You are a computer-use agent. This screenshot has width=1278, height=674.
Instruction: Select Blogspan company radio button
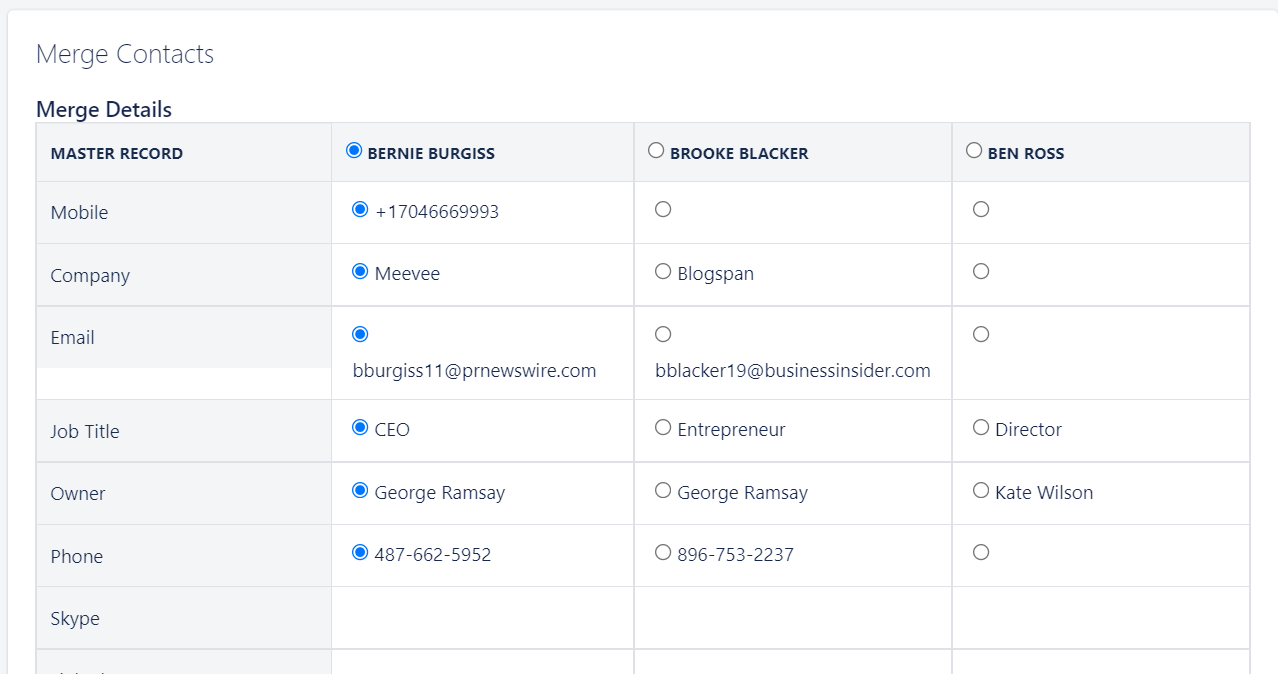pos(663,272)
